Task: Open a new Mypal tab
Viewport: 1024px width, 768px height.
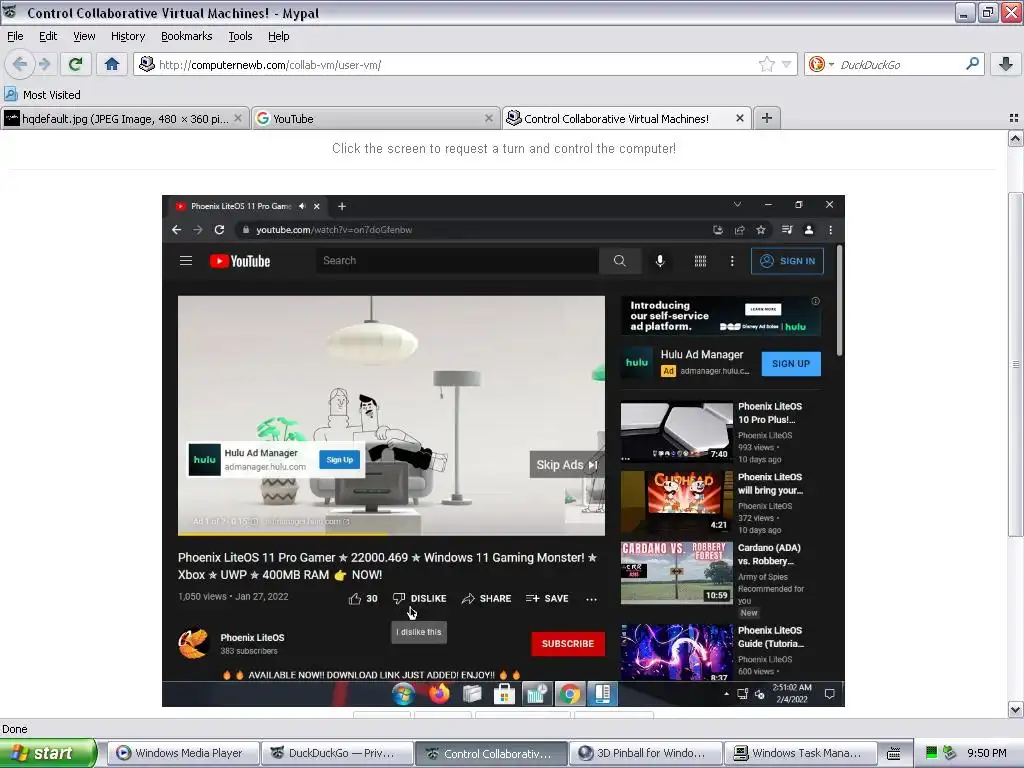Action: [767, 118]
